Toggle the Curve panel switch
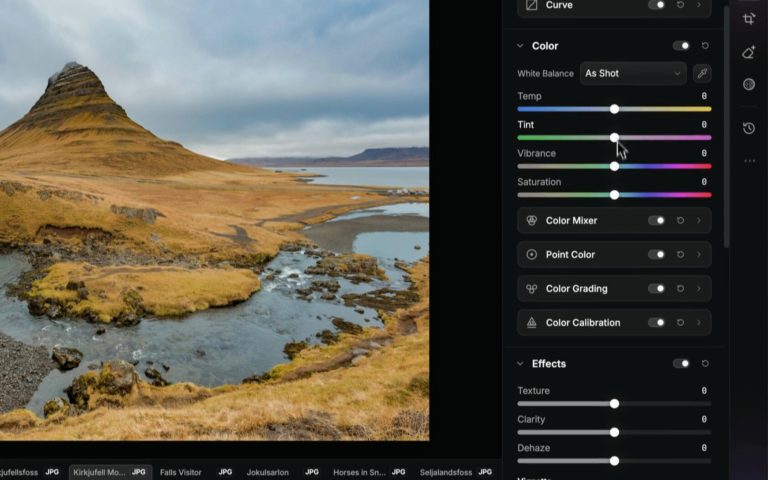 (656, 5)
